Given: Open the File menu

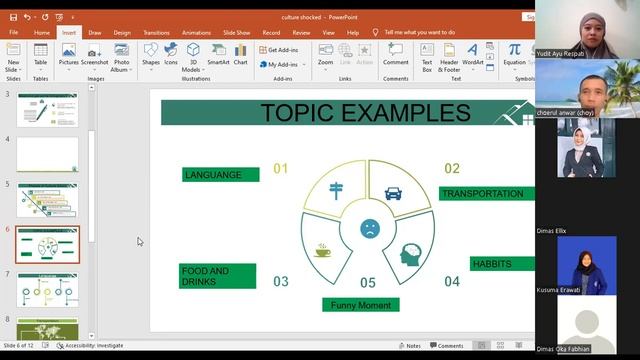Looking at the screenshot, I should 13,32.
